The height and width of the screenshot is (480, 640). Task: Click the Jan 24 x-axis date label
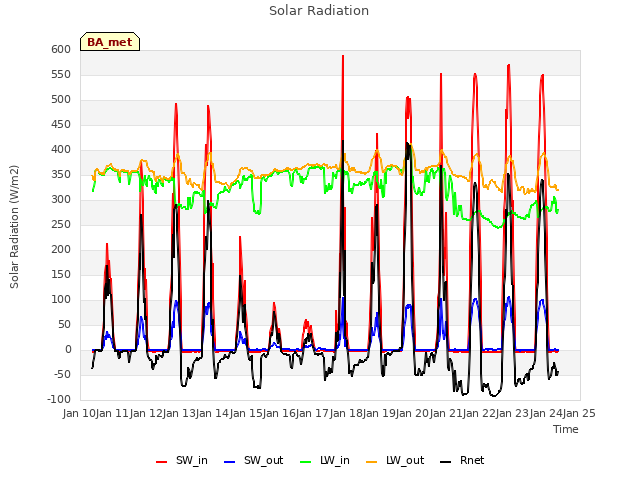coord(546,414)
